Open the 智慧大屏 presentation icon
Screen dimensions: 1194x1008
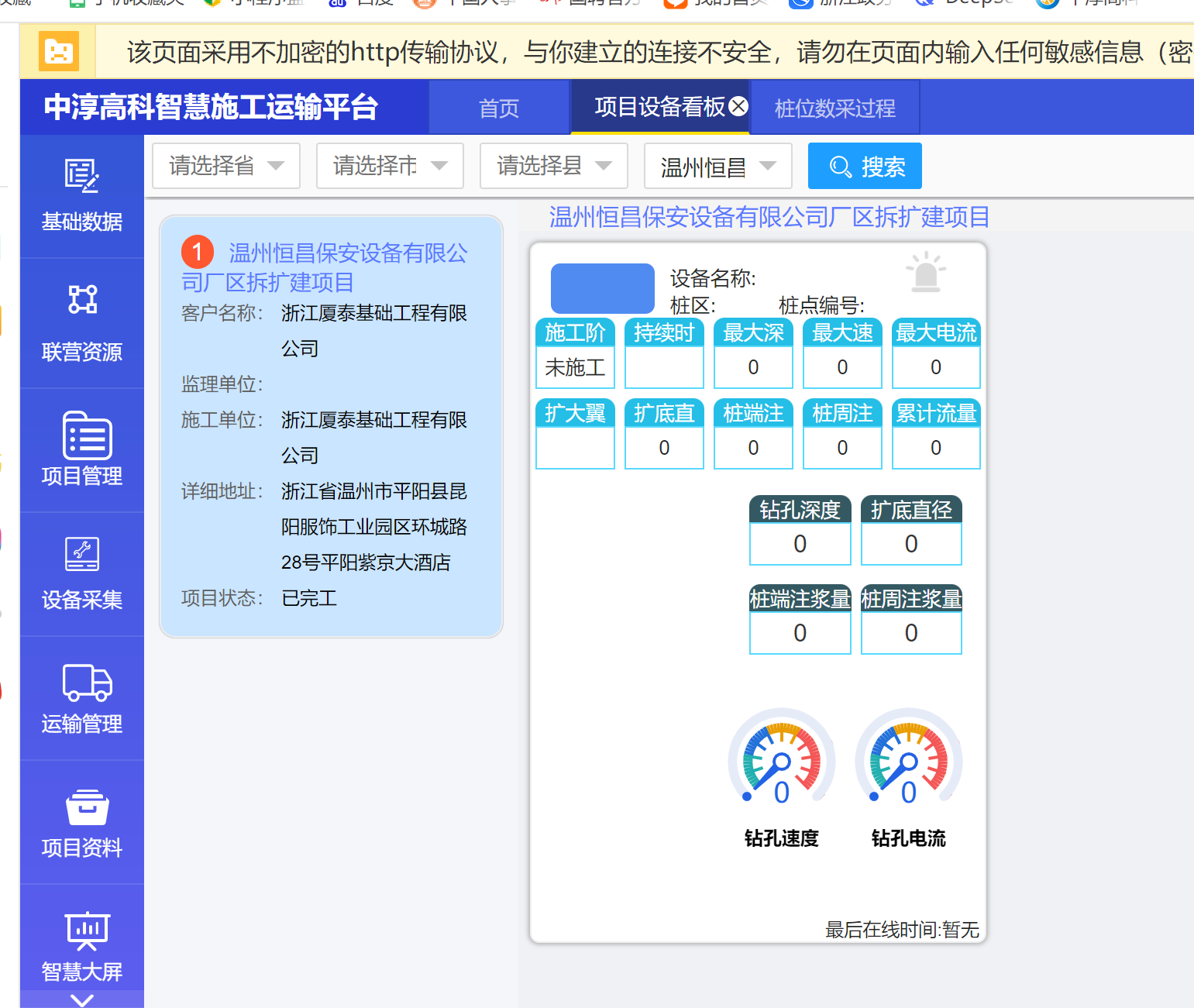click(87, 930)
